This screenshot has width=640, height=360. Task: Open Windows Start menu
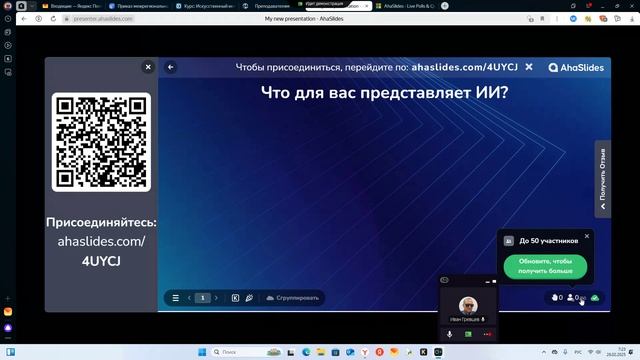tap(202, 352)
